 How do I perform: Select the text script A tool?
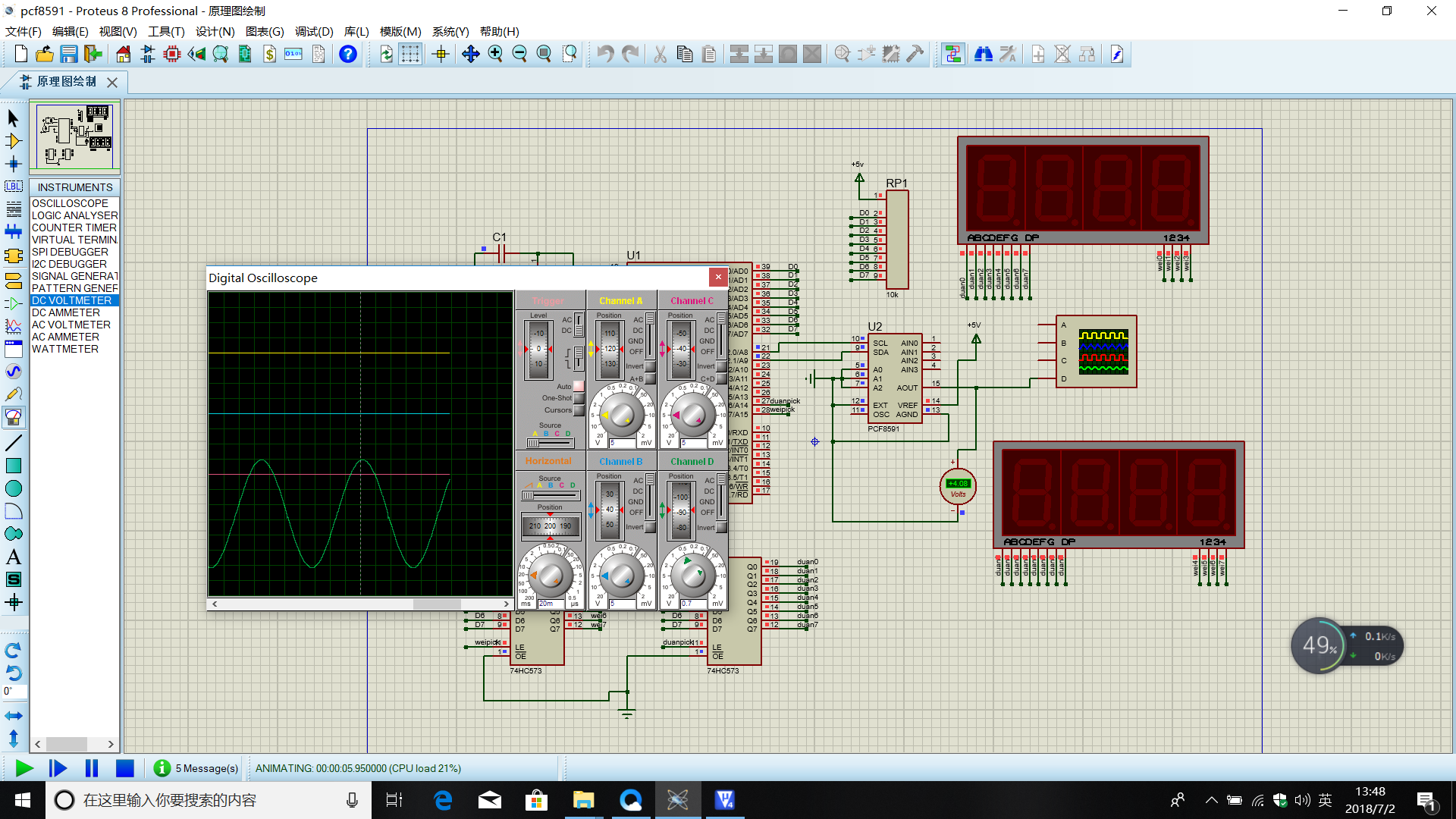pos(14,557)
